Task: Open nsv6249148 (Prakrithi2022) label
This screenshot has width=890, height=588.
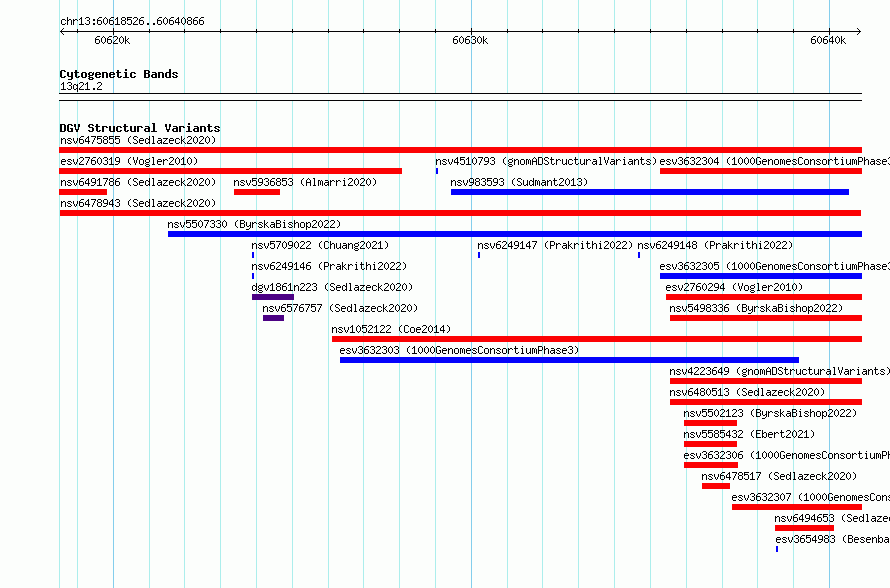Action: [x=715, y=245]
